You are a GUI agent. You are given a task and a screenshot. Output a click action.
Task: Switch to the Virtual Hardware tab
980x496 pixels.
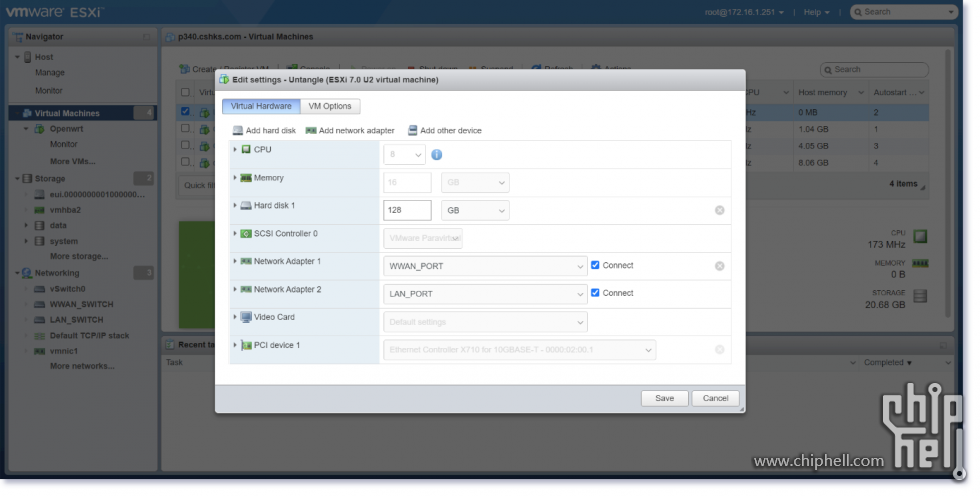pos(261,106)
